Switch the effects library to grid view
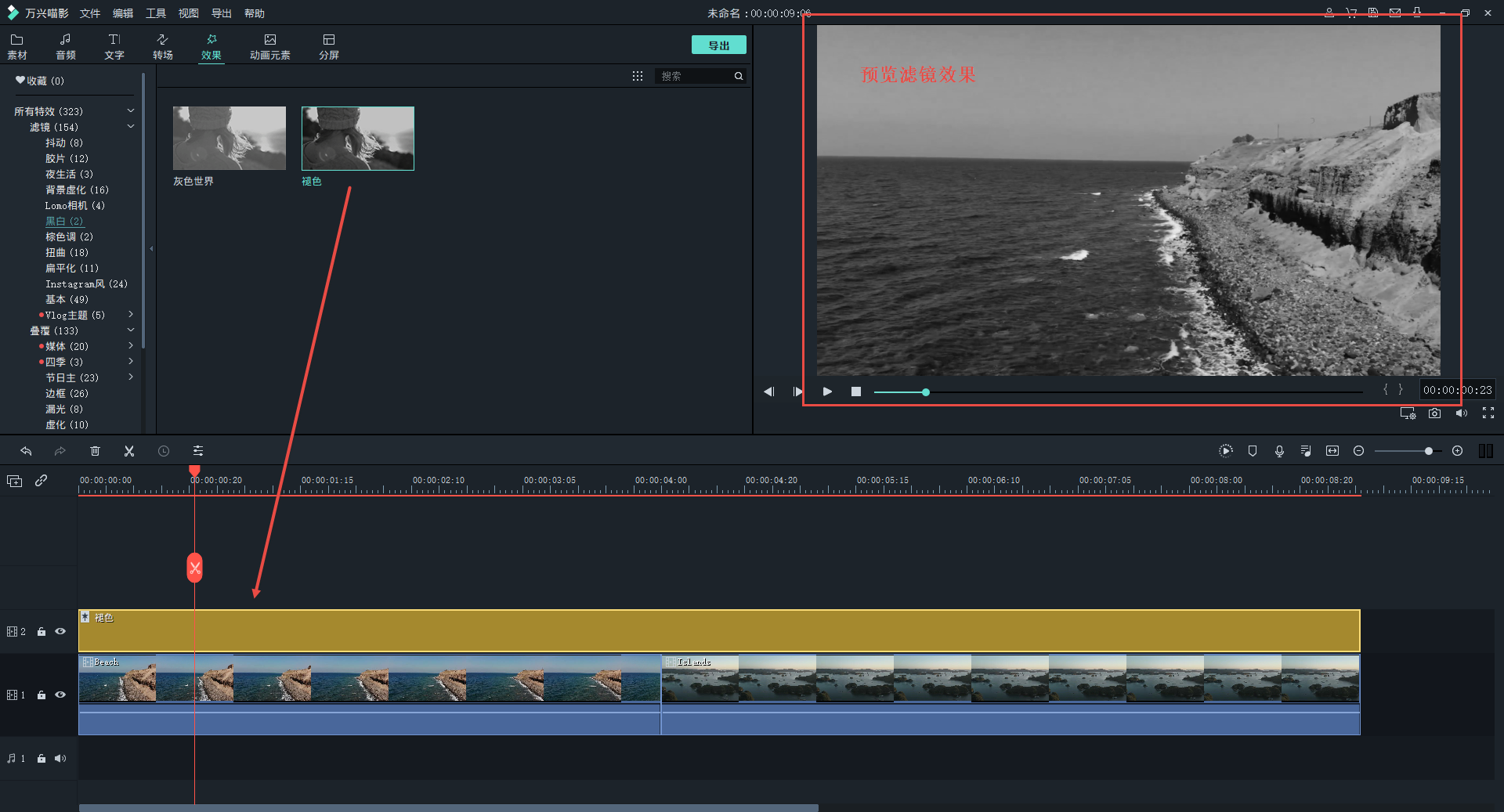This screenshot has height=812, width=1504. pyautogui.click(x=638, y=76)
